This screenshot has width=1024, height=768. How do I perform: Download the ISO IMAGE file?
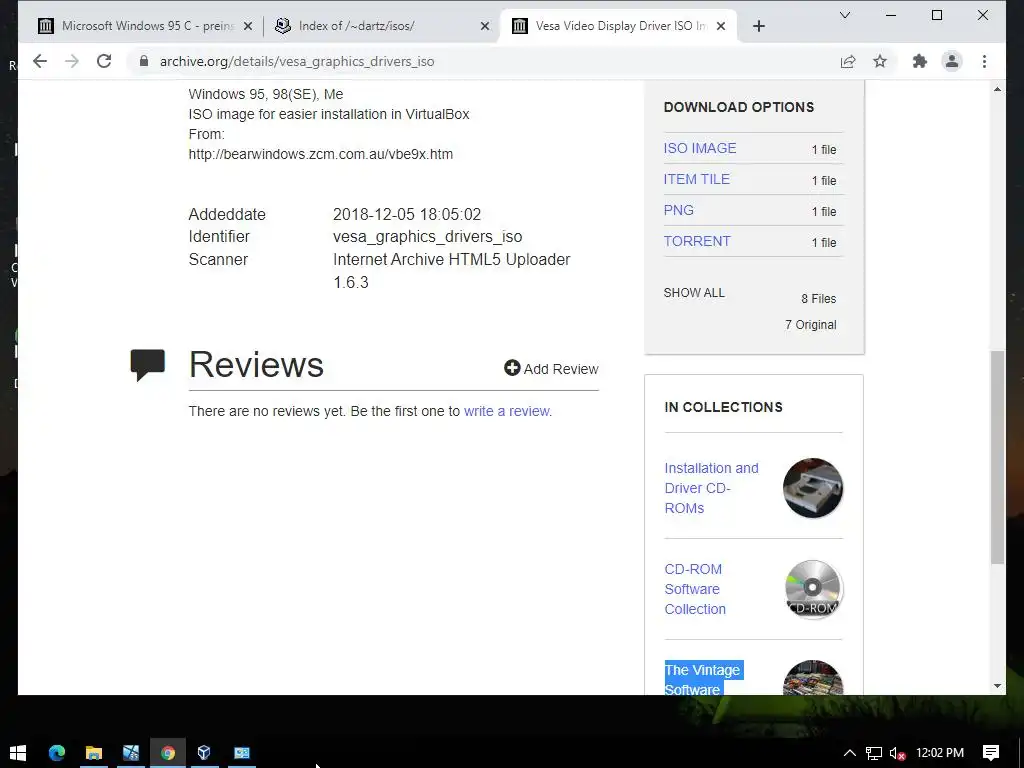point(699,148)
